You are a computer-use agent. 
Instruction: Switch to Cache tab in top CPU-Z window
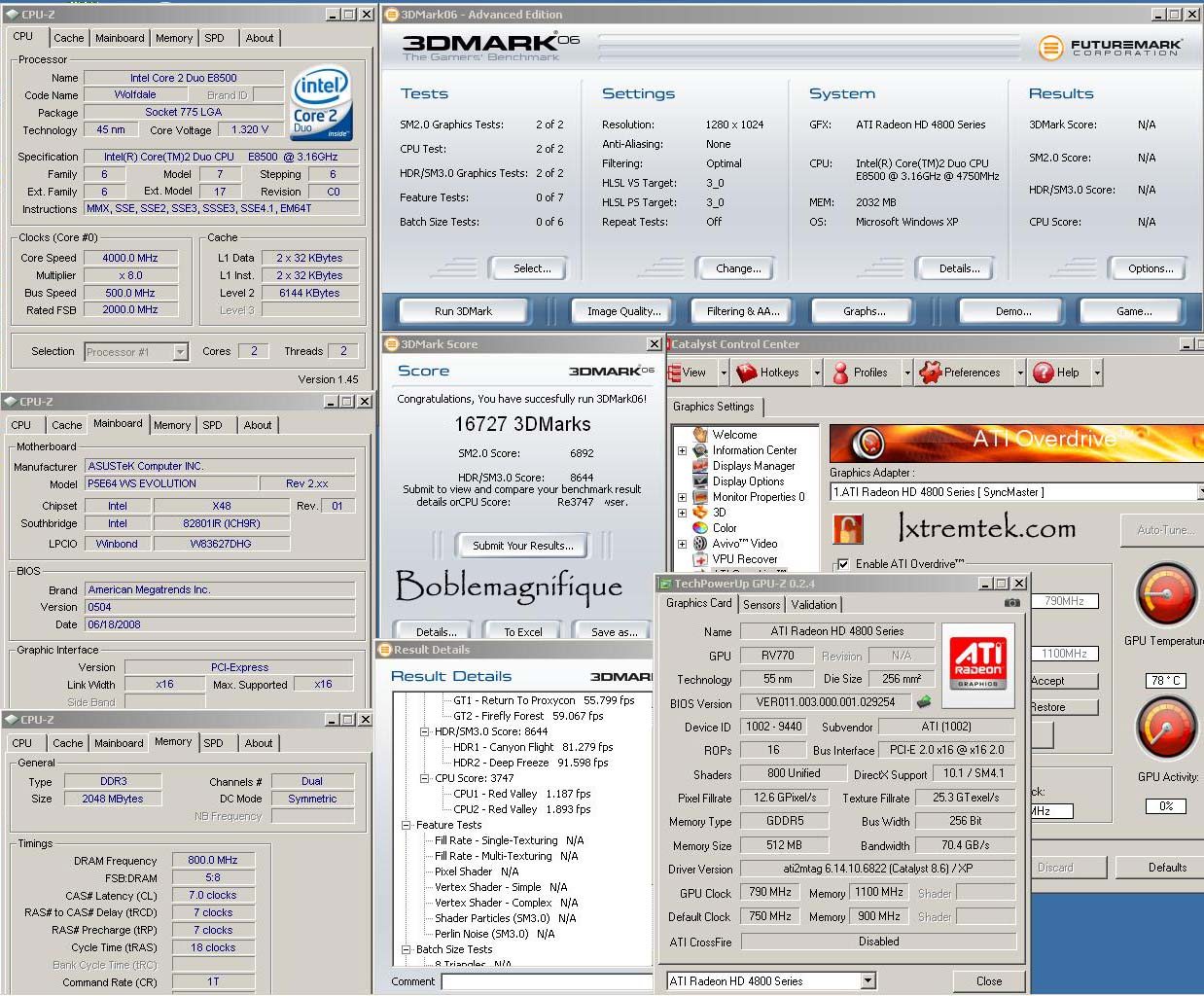point(68,38)
